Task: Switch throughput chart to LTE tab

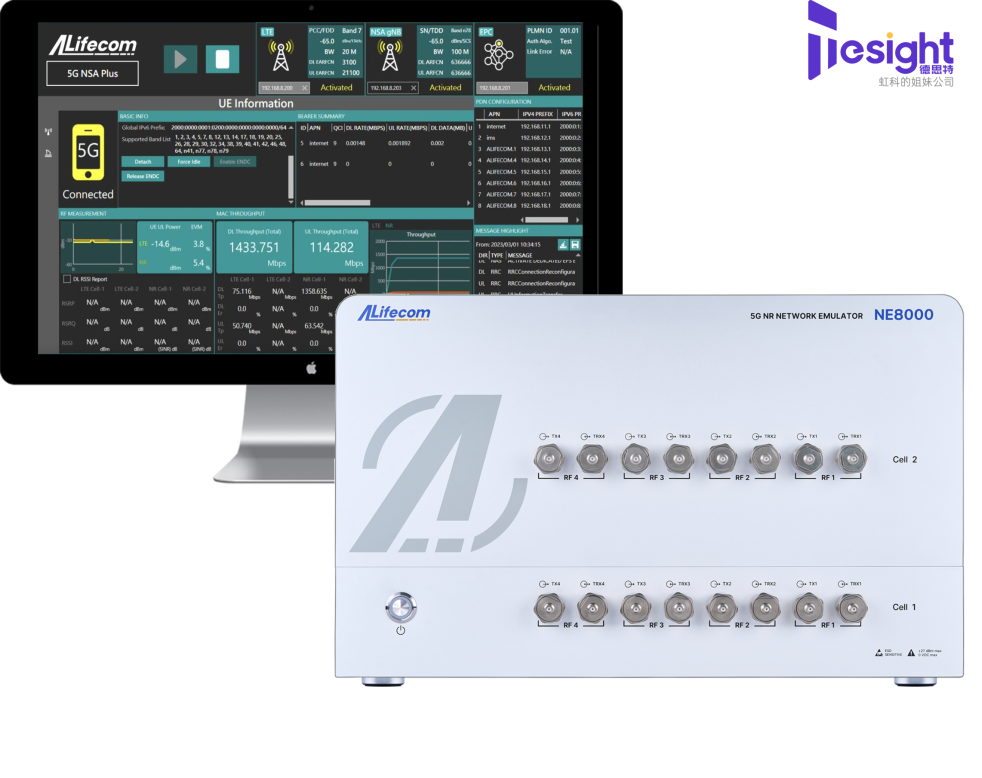Action: 376,226
